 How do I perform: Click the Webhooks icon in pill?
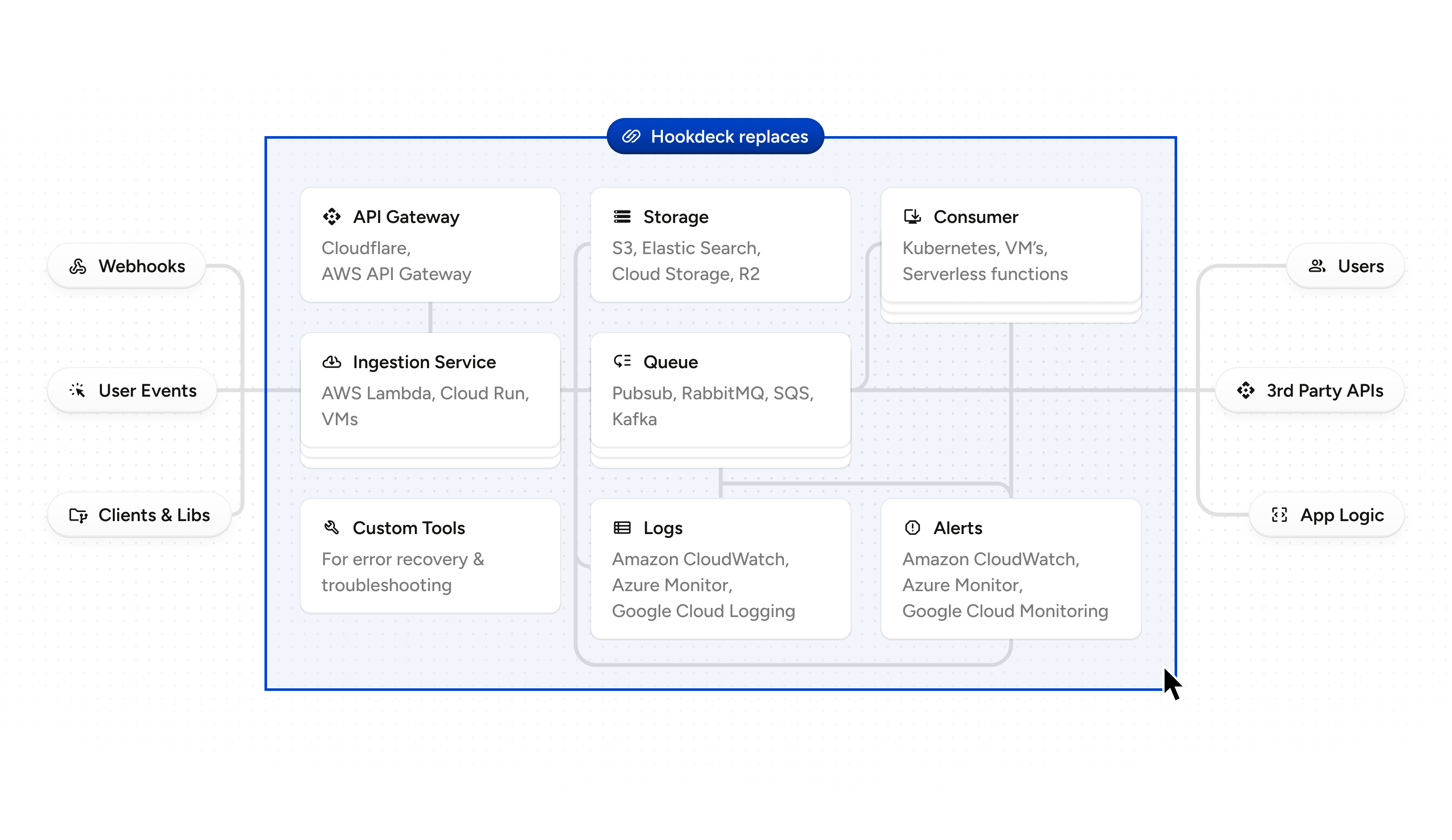pos(78,266)
